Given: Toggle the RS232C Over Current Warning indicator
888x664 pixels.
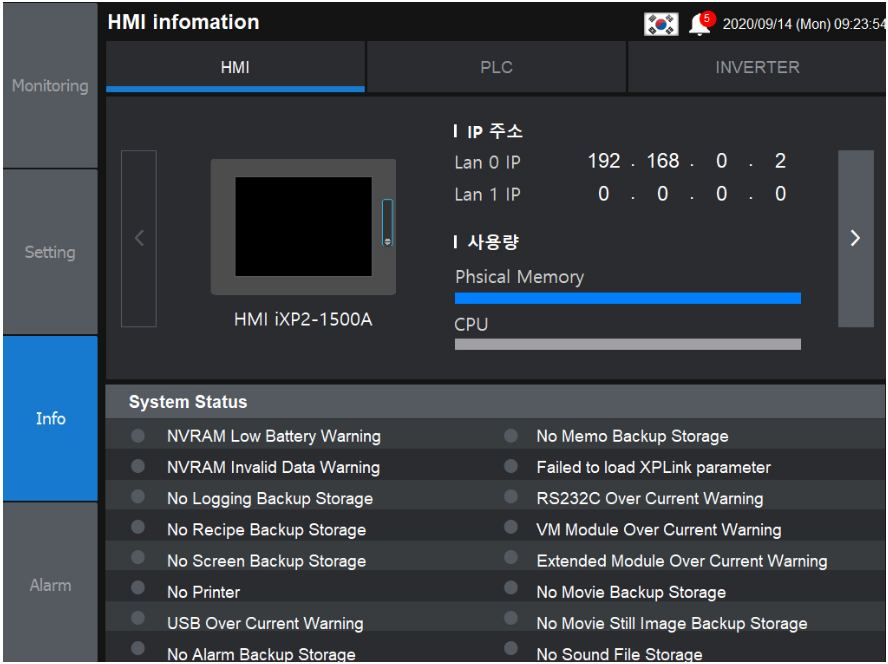Looking at the screenshot, I should pyautogui.click(x=511, y=498).
